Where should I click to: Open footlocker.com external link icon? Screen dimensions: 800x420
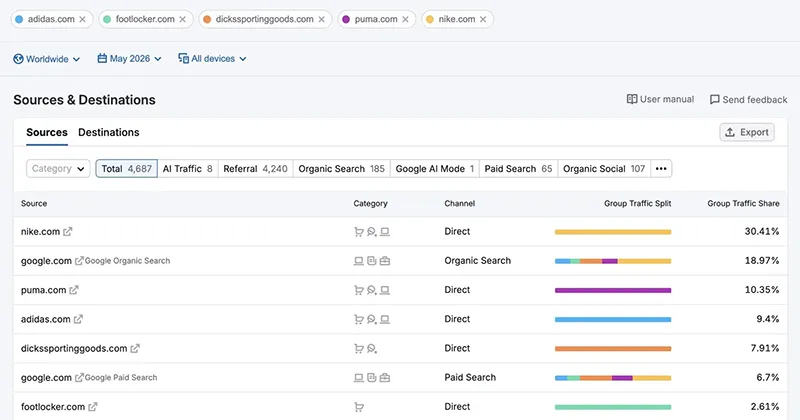92,407
